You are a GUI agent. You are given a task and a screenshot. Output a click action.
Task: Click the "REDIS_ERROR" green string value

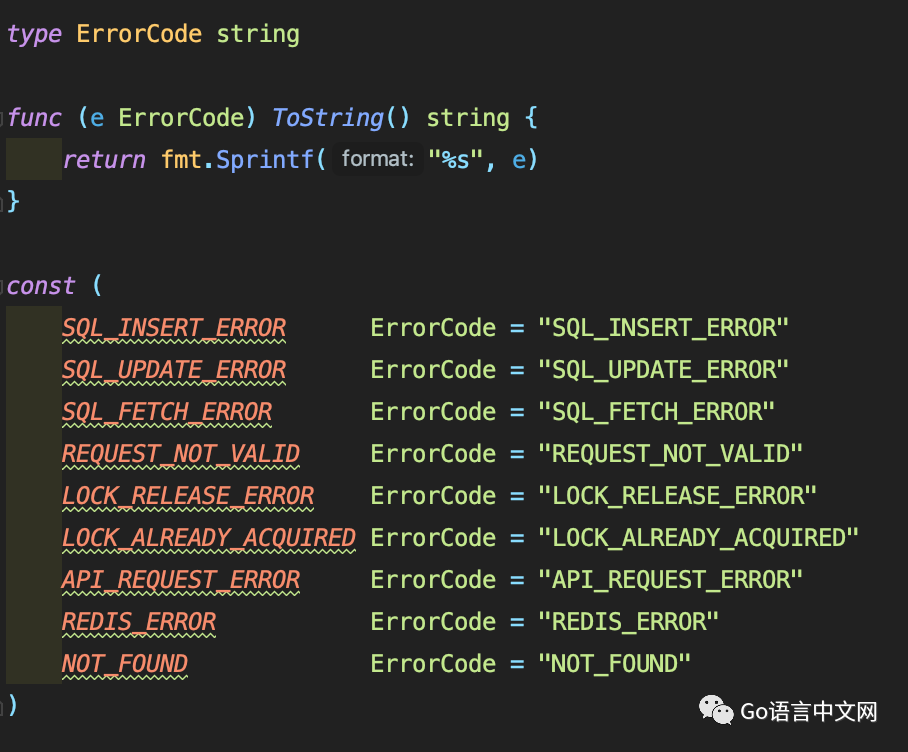pos(629,622)
